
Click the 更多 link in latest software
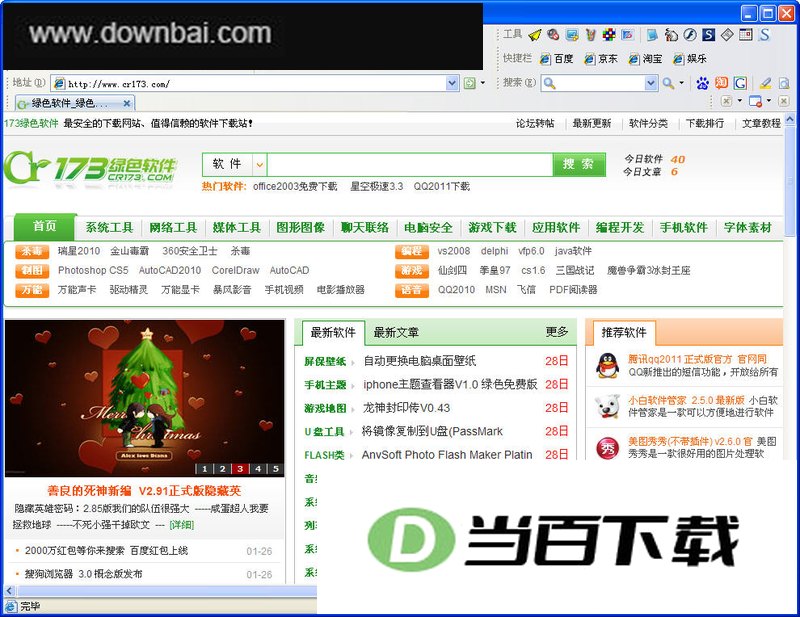(x=557, y=332)
